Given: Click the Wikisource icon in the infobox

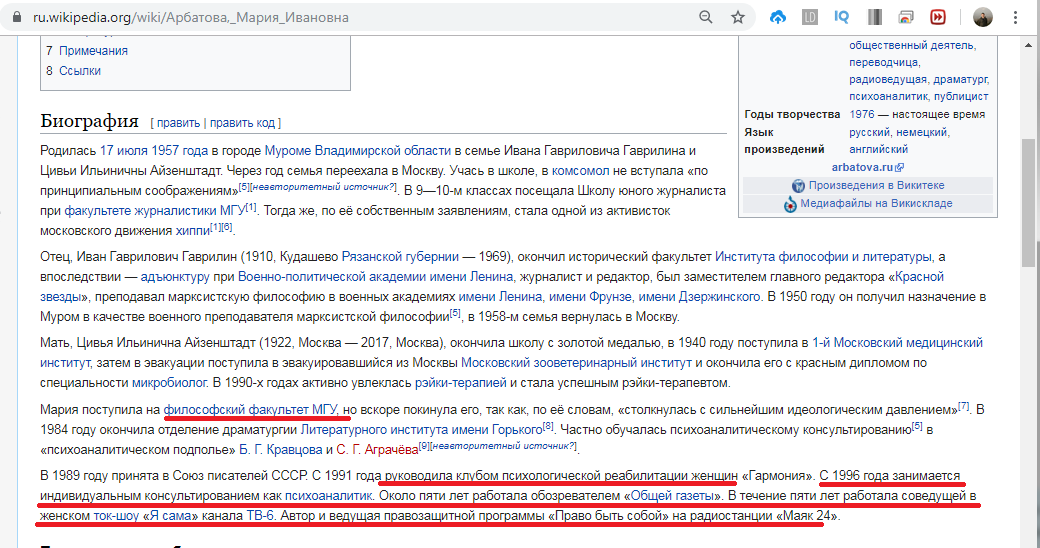Looking at the screenshot, I should (x=799, y=186).
